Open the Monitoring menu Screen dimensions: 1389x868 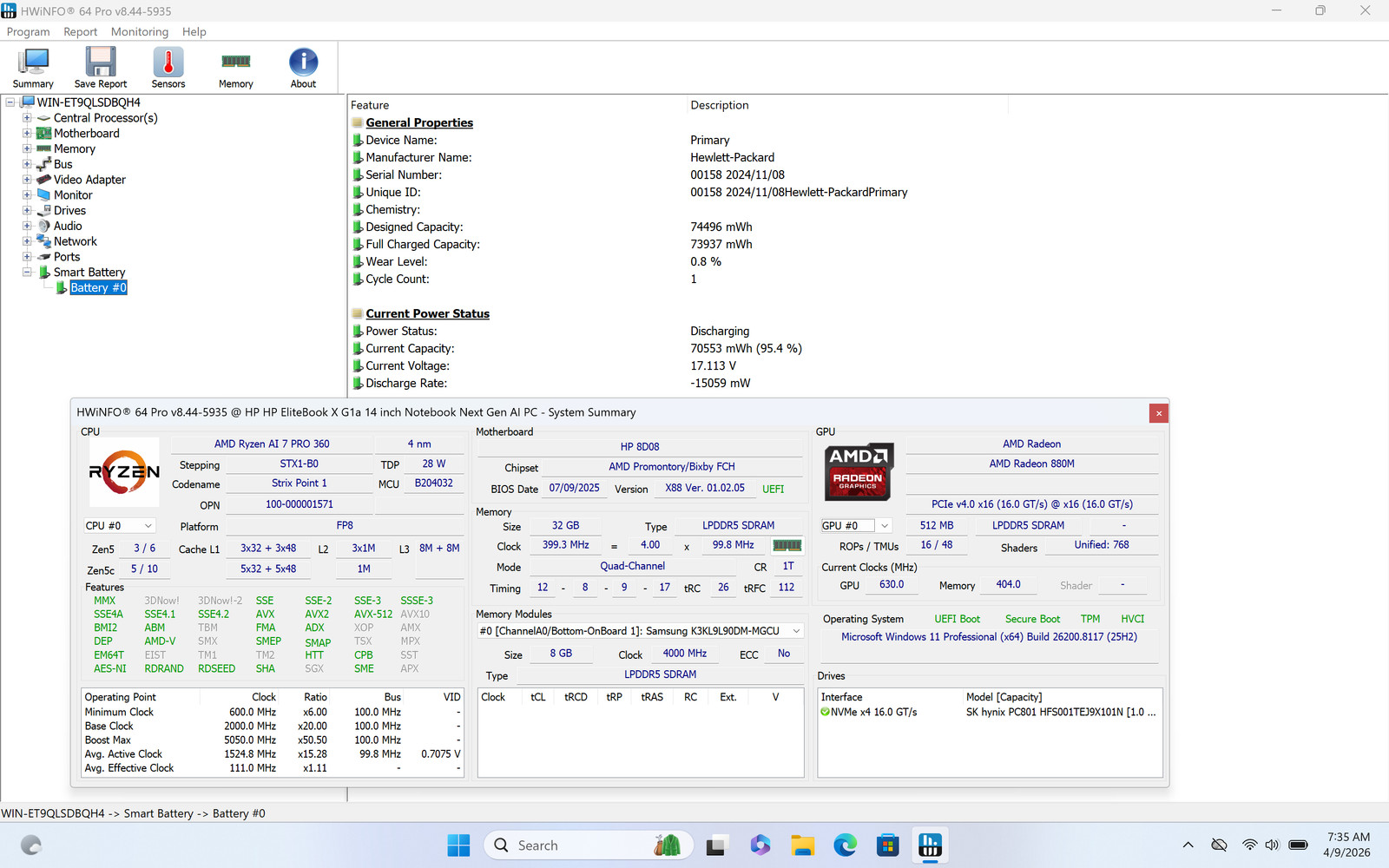pos(140,32)
